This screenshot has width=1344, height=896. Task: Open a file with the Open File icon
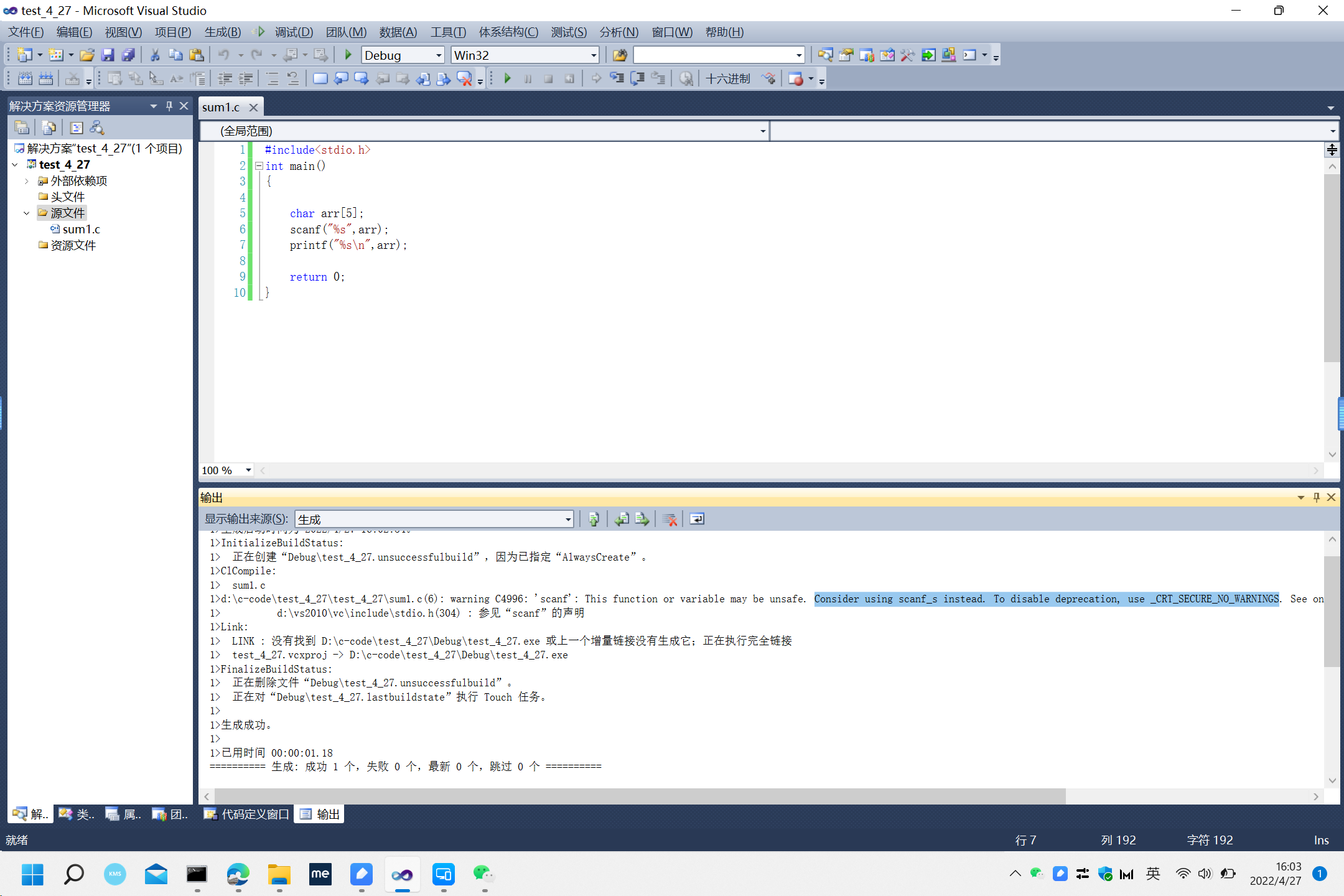tap(87, 55)
